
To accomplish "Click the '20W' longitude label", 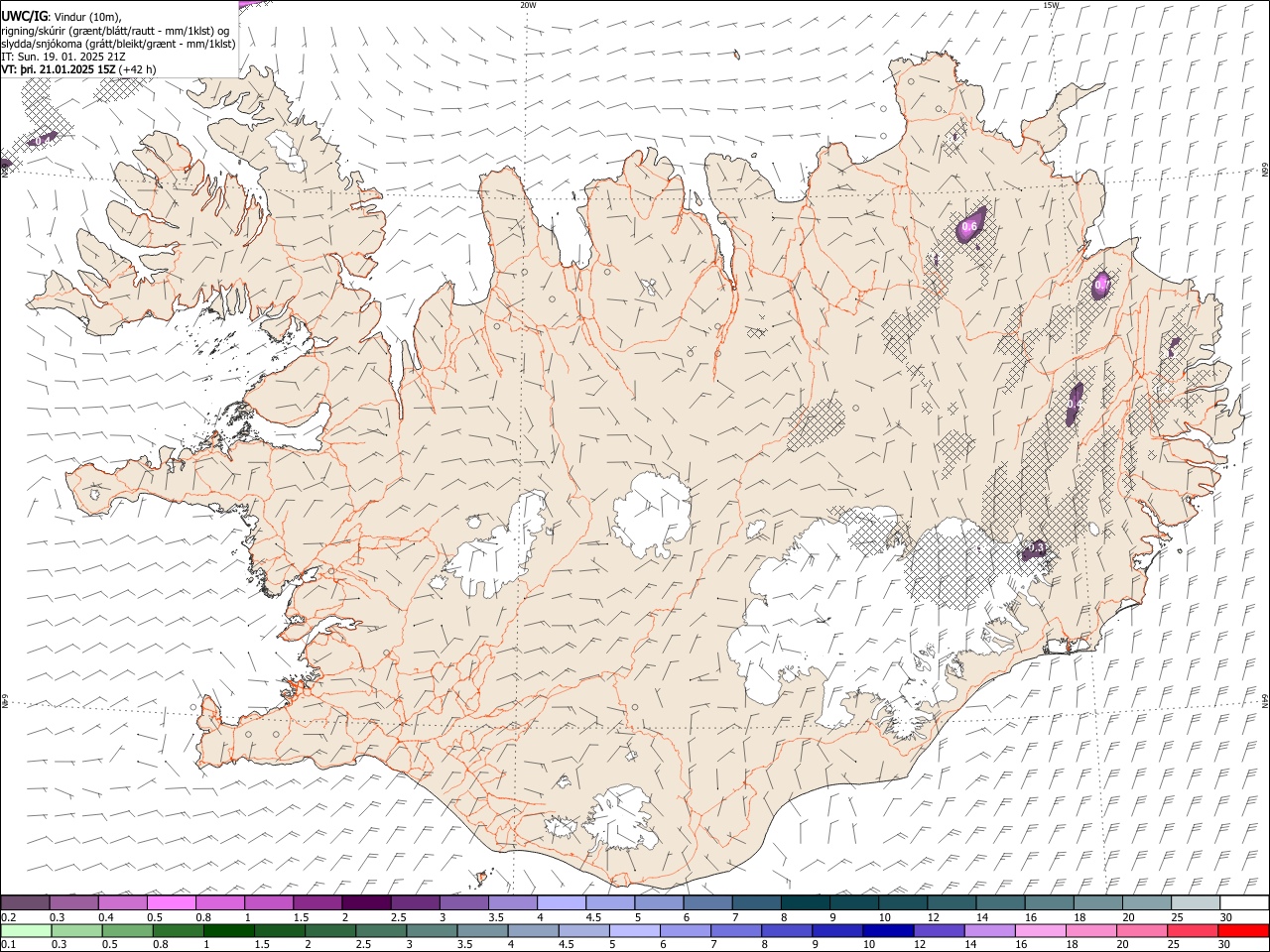I will (528, 5).
